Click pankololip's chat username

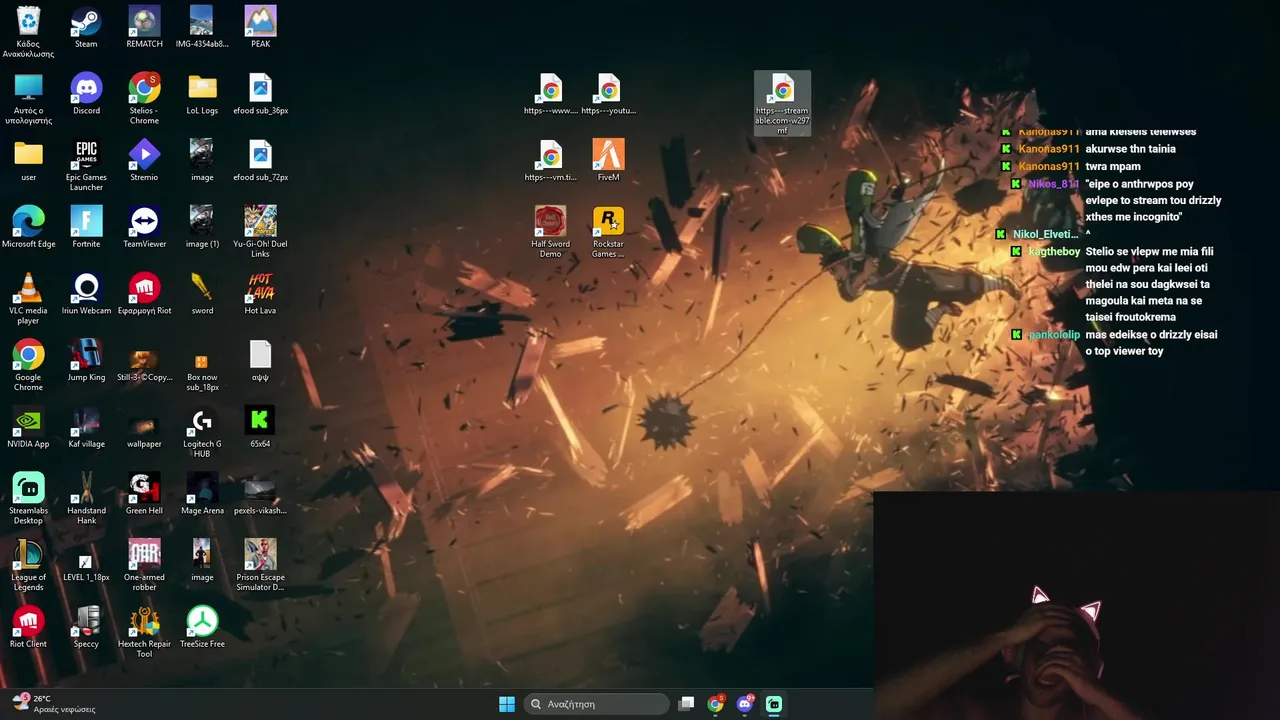coord(1054,335)
